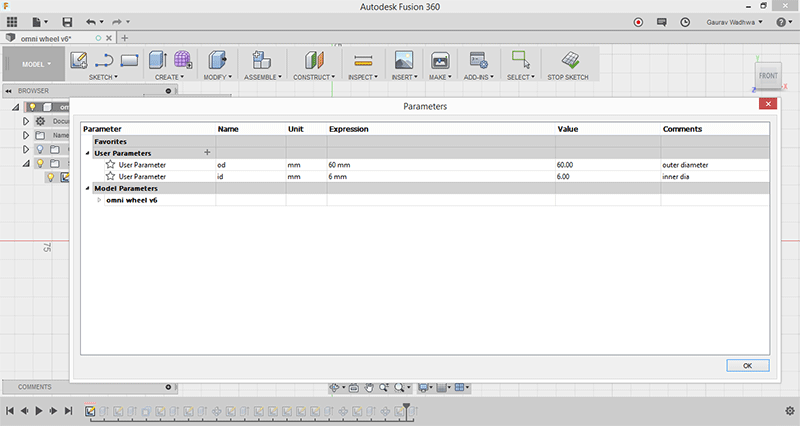800x426 pixels.
Task: Select the Modify press pull tool
Action: 217,60
